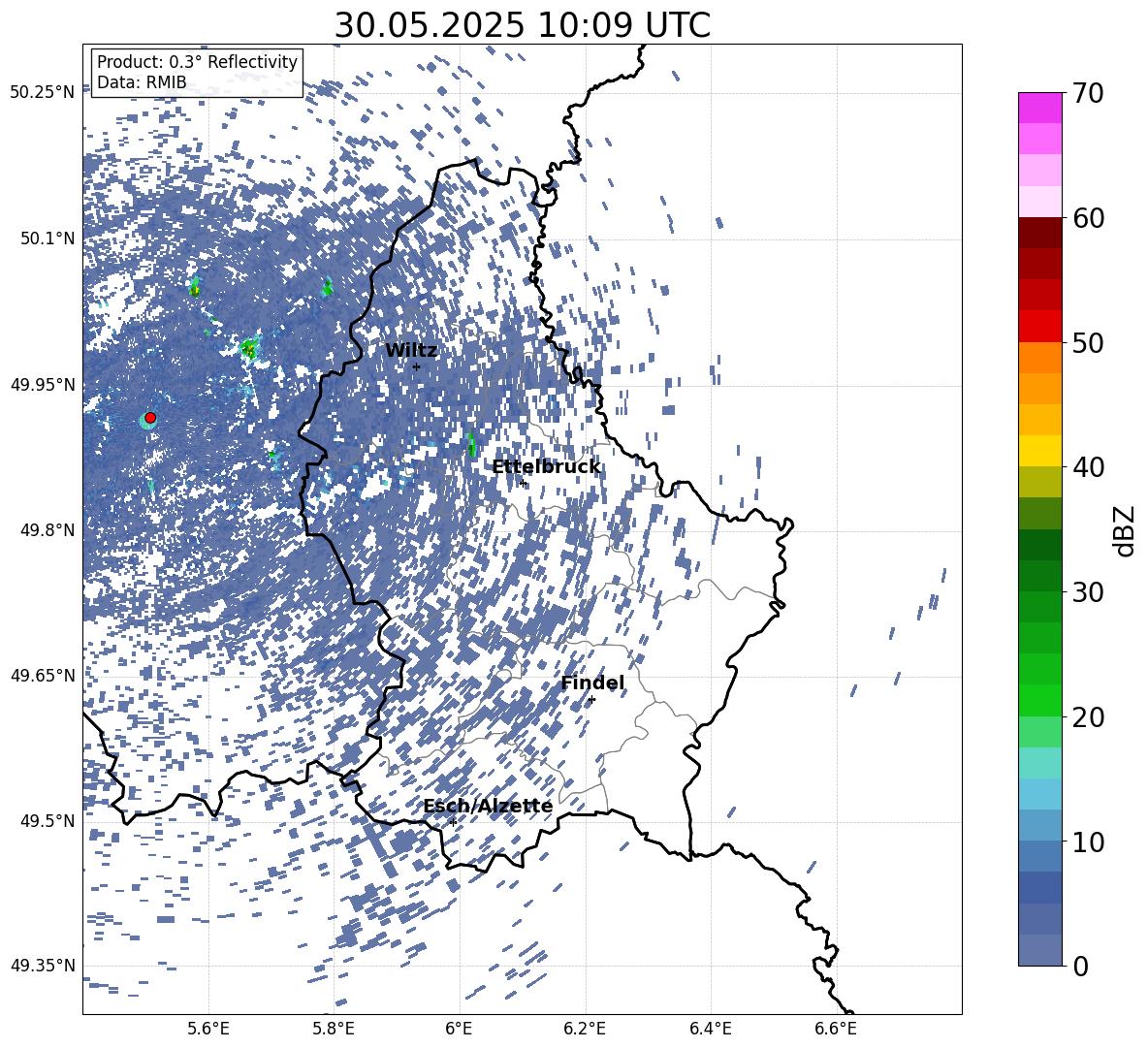Viewport: 1148px width, 1048px height.
Task: Click the 20 value on colorbar
Action: [x=1089, y=717]
